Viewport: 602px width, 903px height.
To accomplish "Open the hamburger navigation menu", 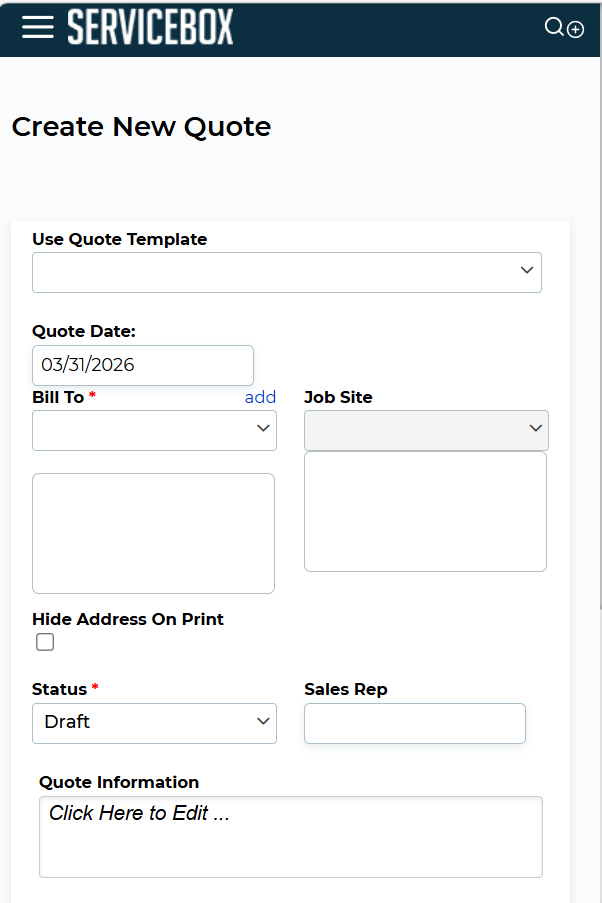I will (38, 27).
